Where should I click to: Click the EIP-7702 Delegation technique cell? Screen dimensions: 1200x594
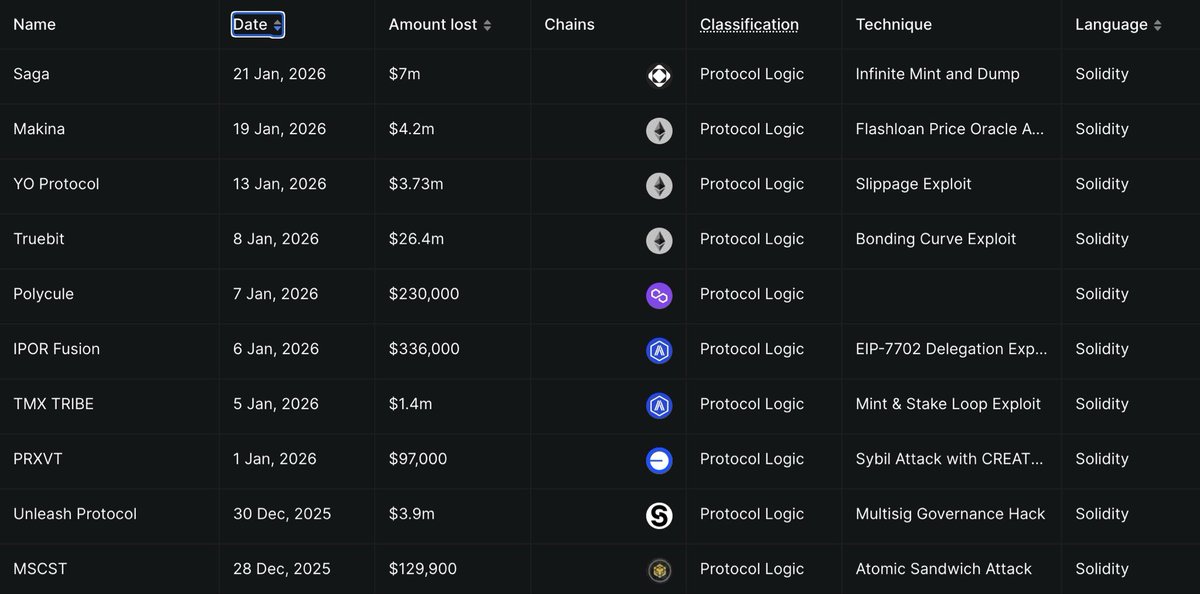click(952, 349)
